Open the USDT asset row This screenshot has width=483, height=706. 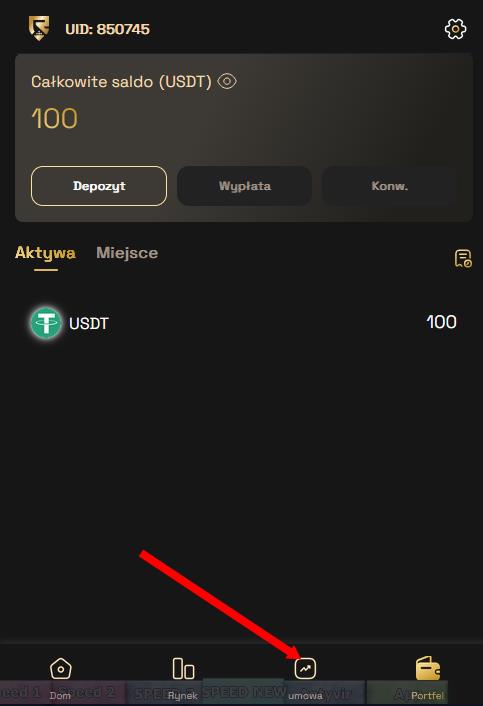(244, 323)
